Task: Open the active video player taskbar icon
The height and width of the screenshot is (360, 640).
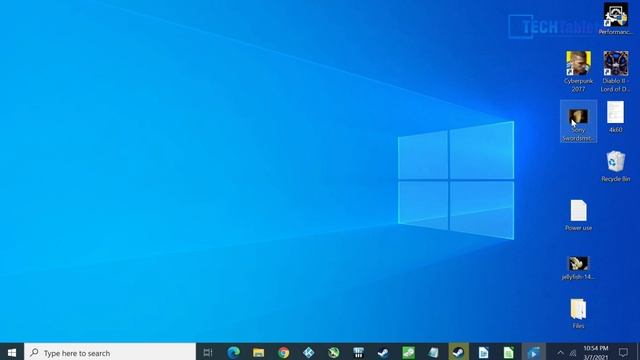Action: tap(533, 352)
